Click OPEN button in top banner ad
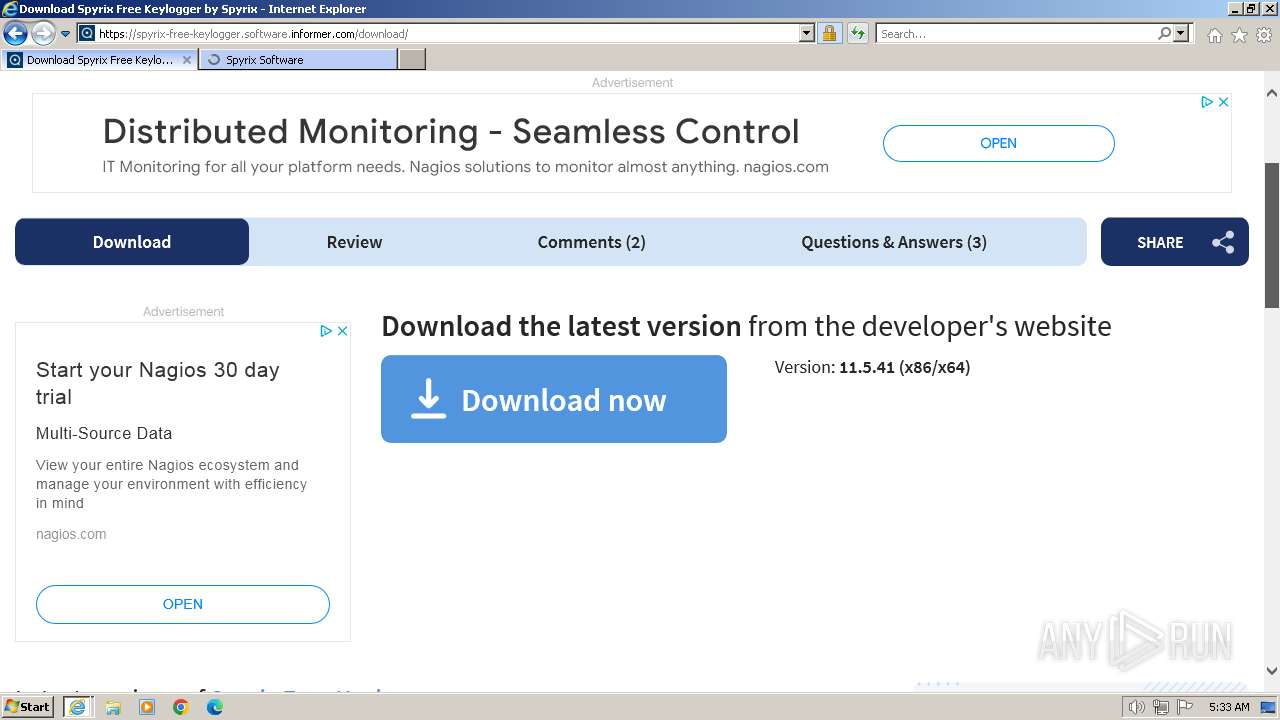 pyautogui.click(x=998, y=143)
